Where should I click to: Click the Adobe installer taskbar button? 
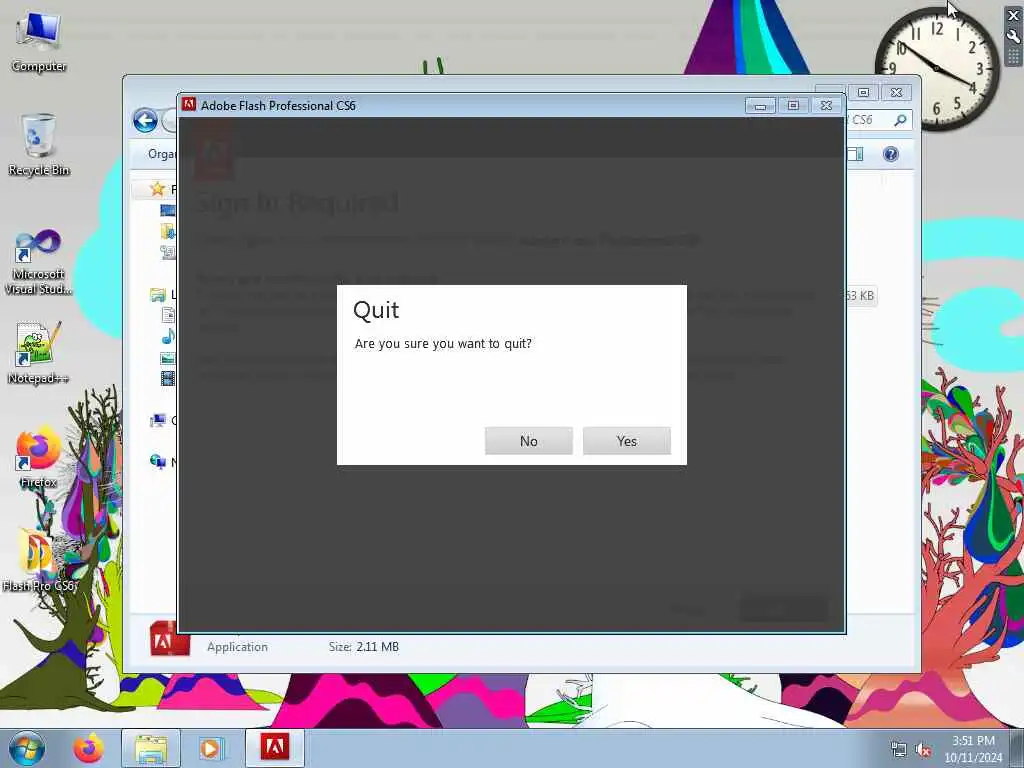click(275, 748)
